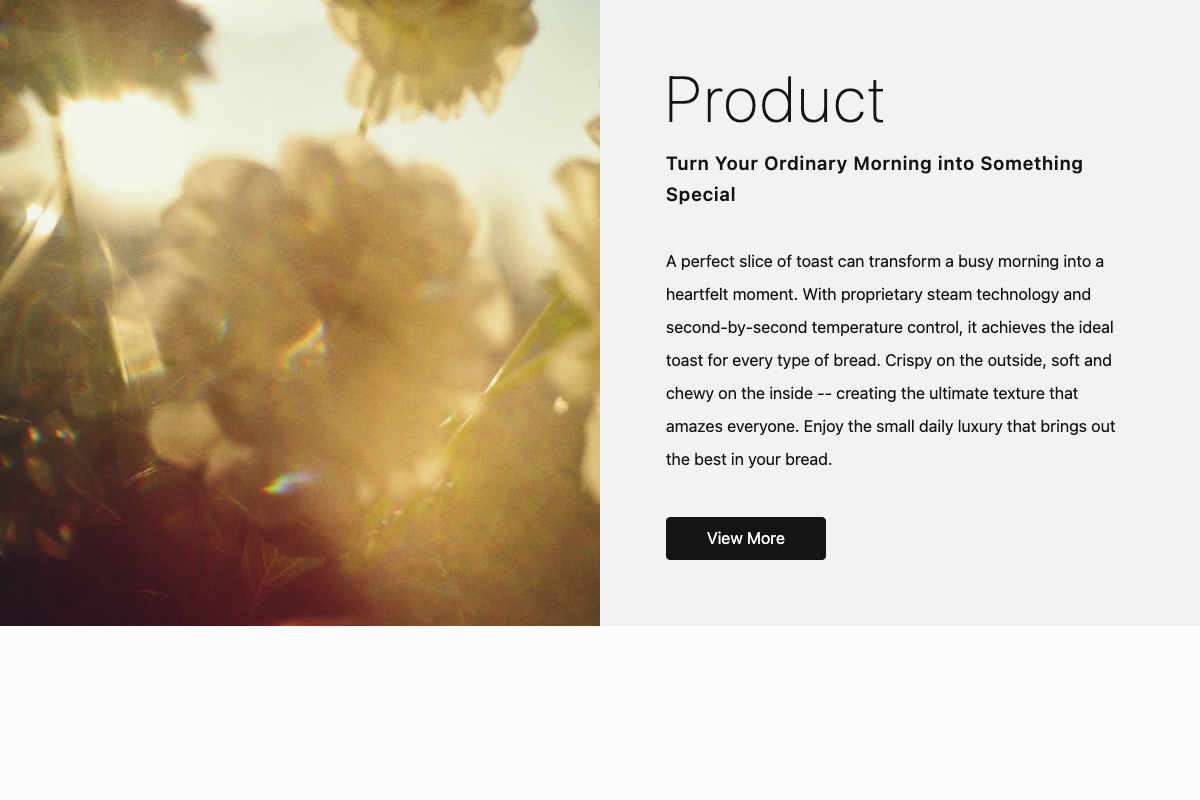This screenshot has height=800, width=1200.
Task: Click the blurry flower photo
Action: pos(300,313)
